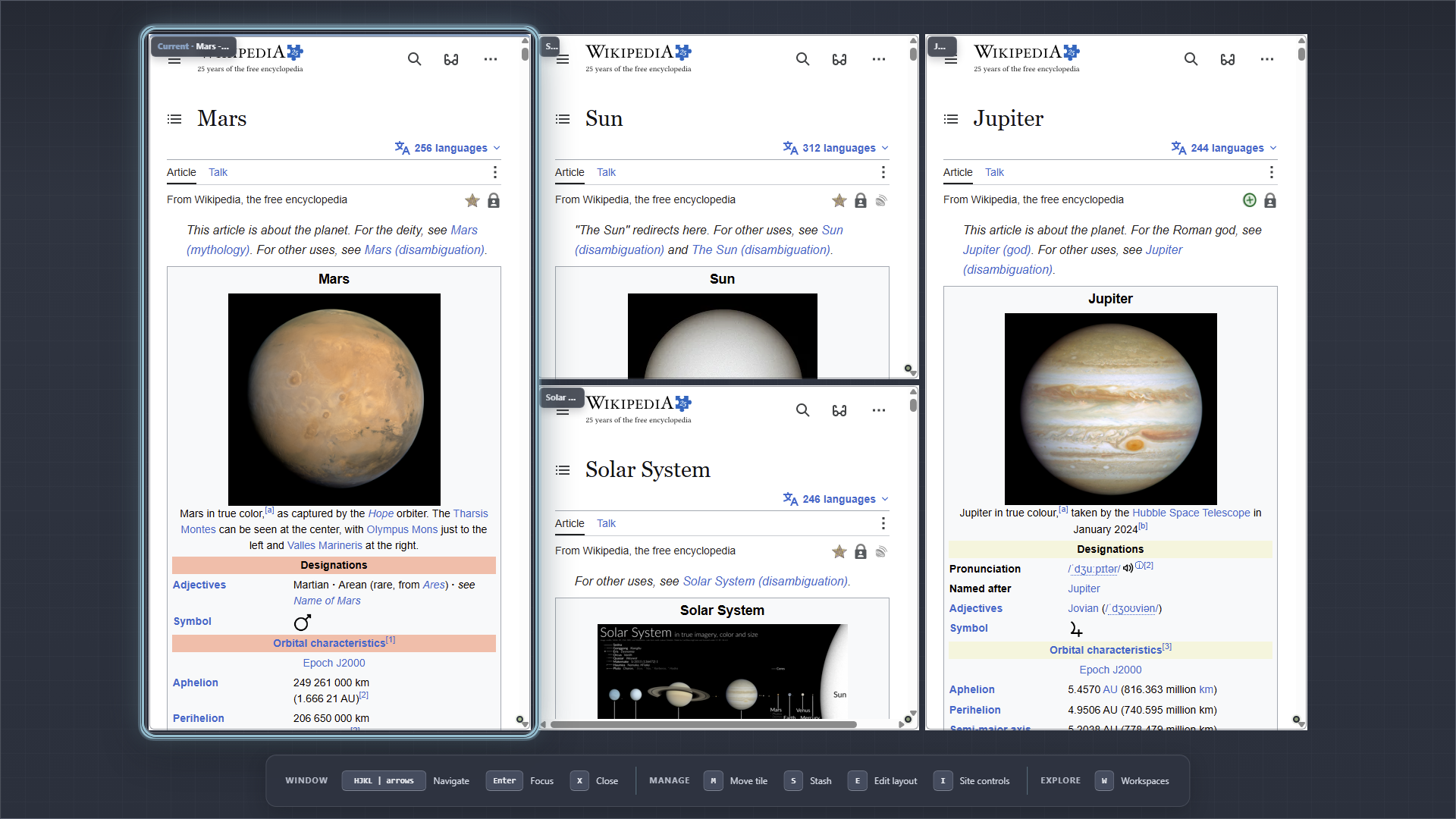Toggle table of contents icon next to Jupiter title
This screenshot has width=1456, height=819.
tap(951, 119)
